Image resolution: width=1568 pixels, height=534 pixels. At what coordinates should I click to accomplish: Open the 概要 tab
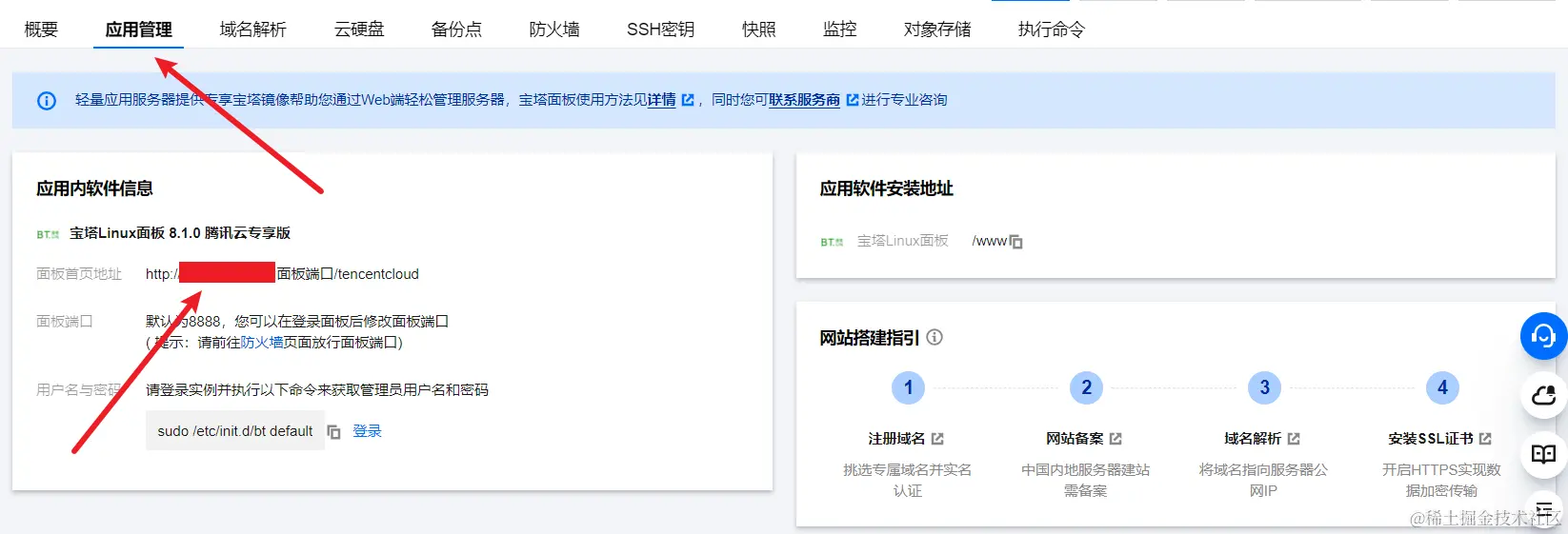(x=41, y=30)
